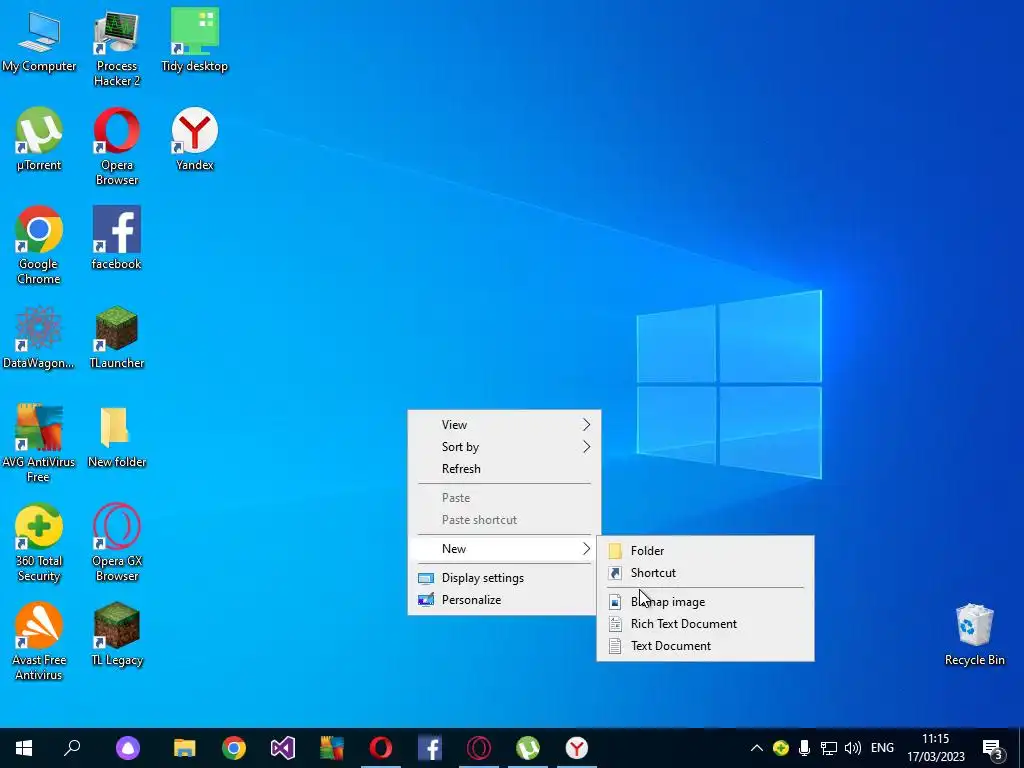Open Display settings from context menu

coord(504,578)
